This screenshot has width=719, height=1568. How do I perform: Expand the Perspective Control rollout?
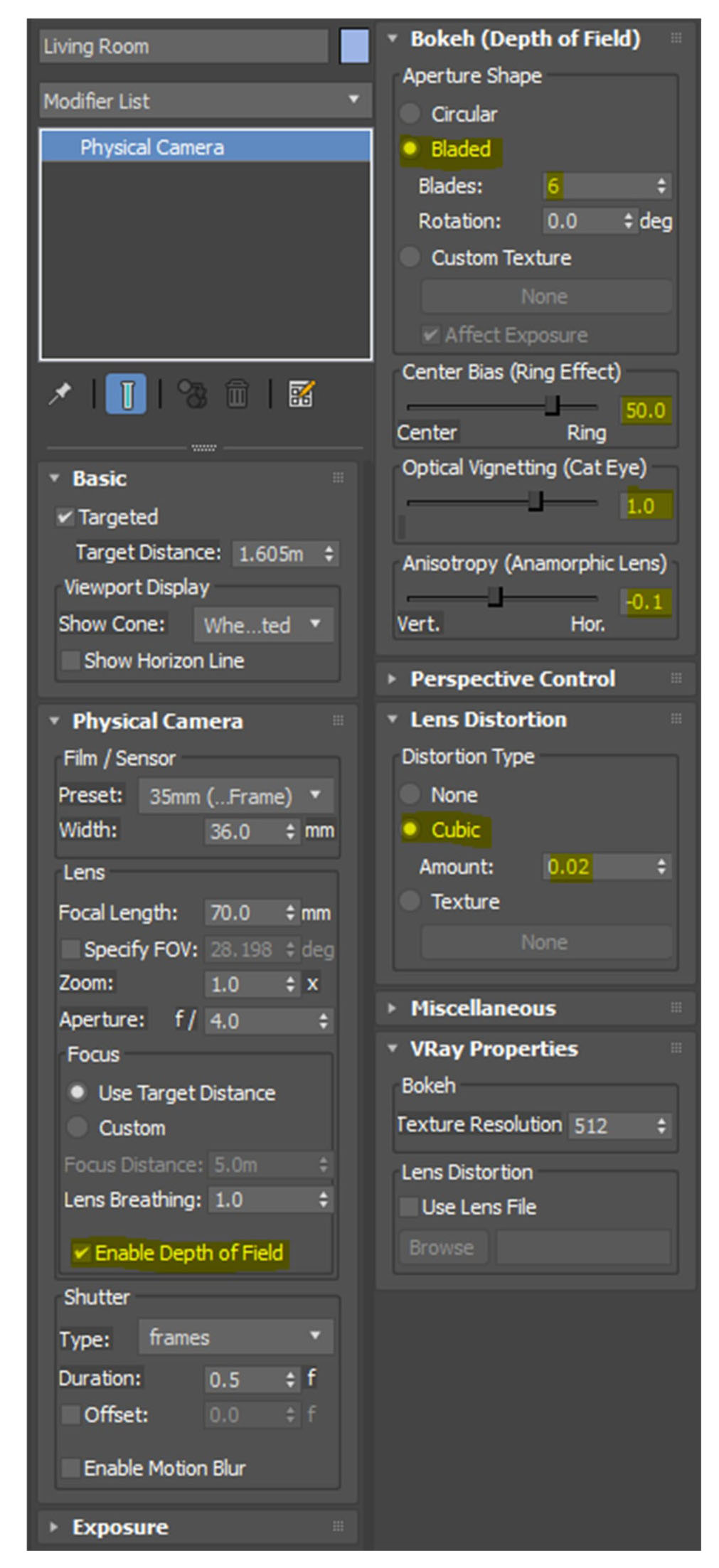click(512, 679)
